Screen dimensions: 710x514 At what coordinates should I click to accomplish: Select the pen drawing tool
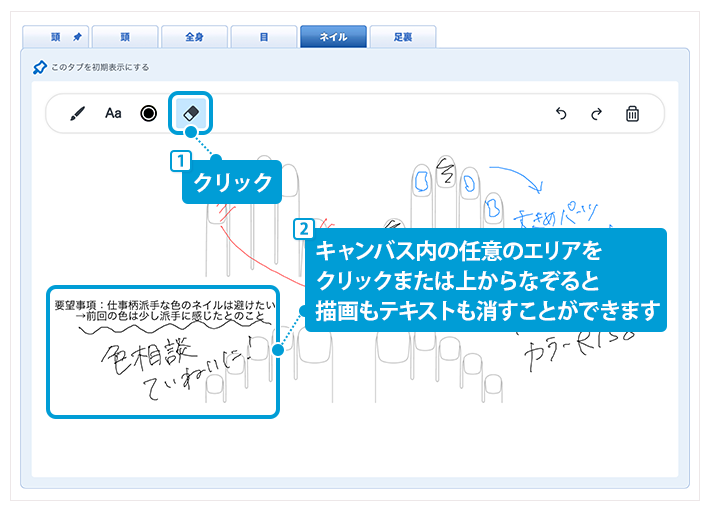78,113
